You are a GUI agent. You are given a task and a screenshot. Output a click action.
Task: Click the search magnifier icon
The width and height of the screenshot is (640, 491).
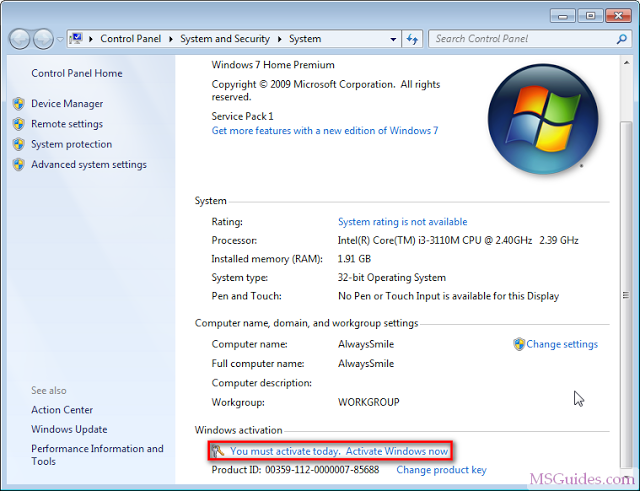621,39
